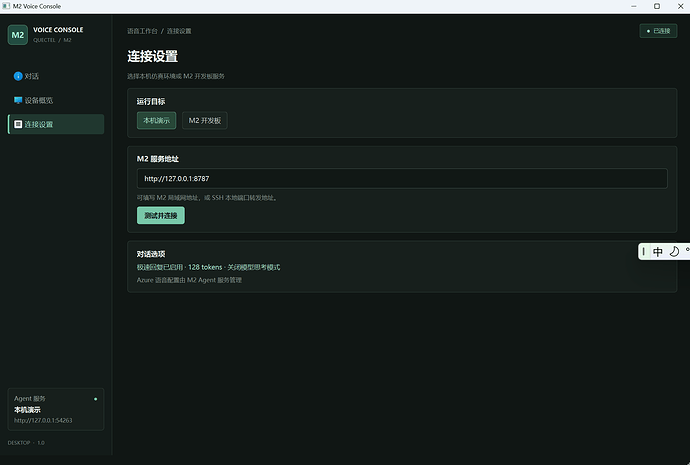Click 连接设置 in the breadcrumb

(x=179, y=31)
